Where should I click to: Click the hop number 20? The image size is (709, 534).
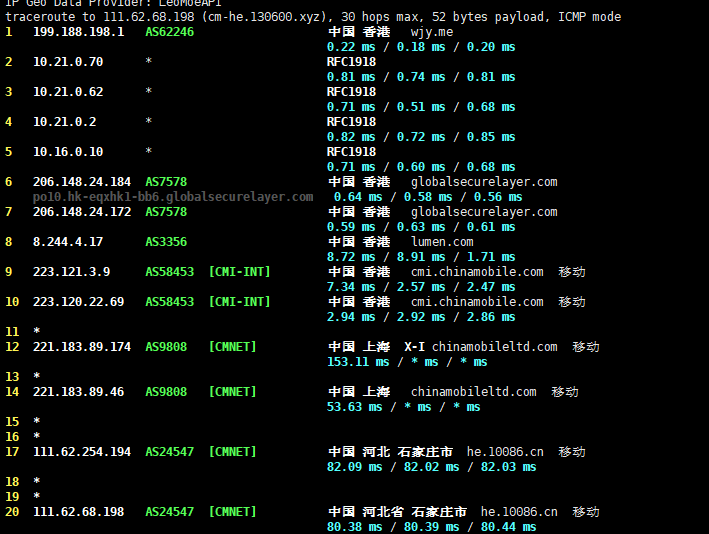(12, 512)
